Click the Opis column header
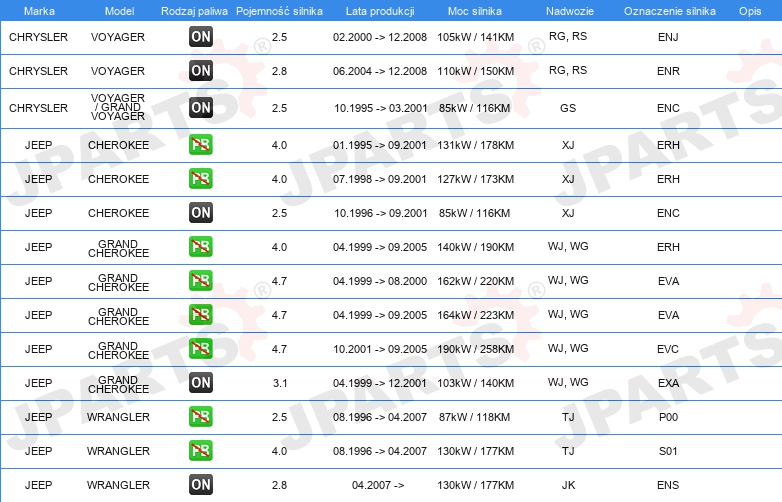Image resolution: width=782 pixels, height=502 pixels. coord(750,11)
